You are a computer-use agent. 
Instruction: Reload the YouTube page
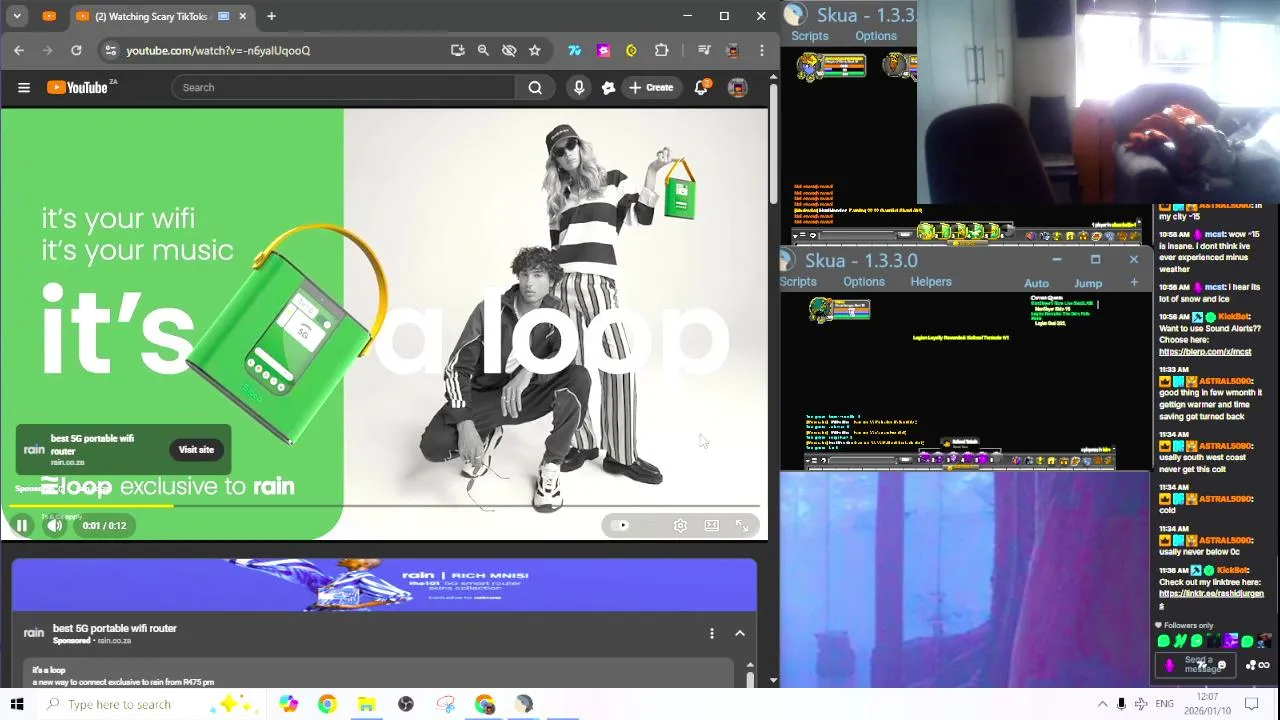(76, 50)
